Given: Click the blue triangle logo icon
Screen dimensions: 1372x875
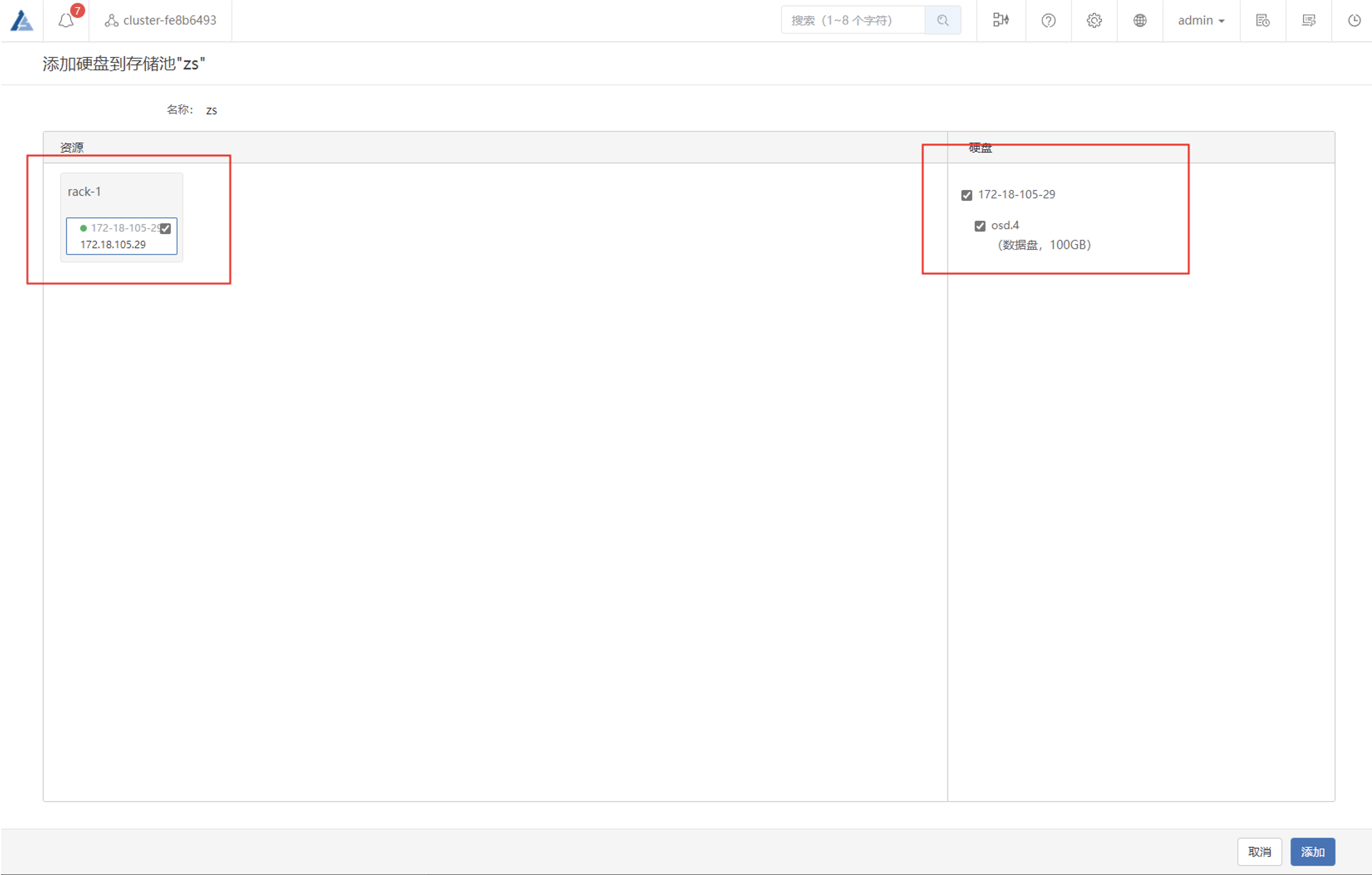Looking at the screenshot, I should (x=22, y=21).
